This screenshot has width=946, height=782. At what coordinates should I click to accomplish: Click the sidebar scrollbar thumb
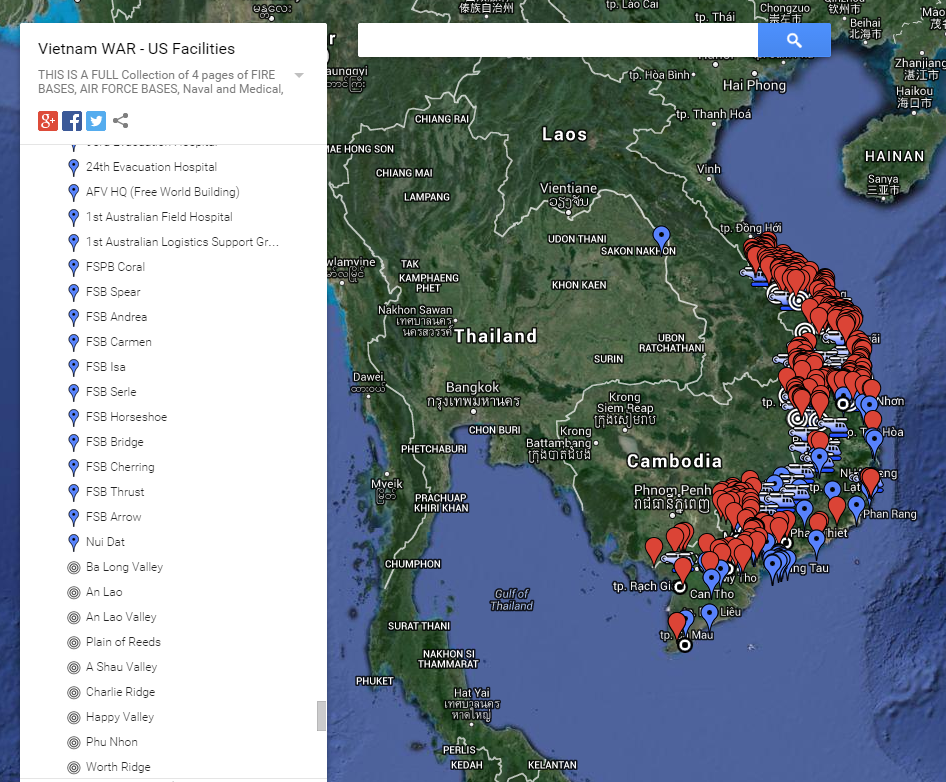(321, 715)
